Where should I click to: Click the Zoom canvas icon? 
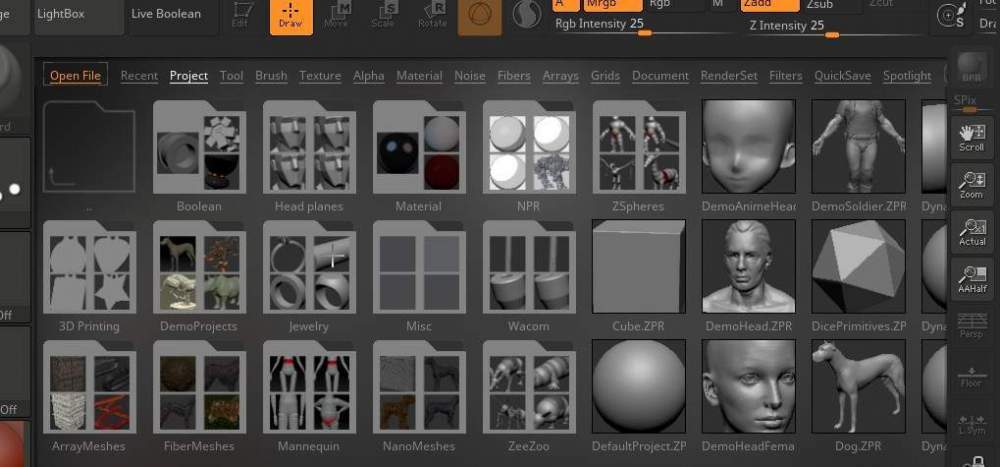coord(971,185)
